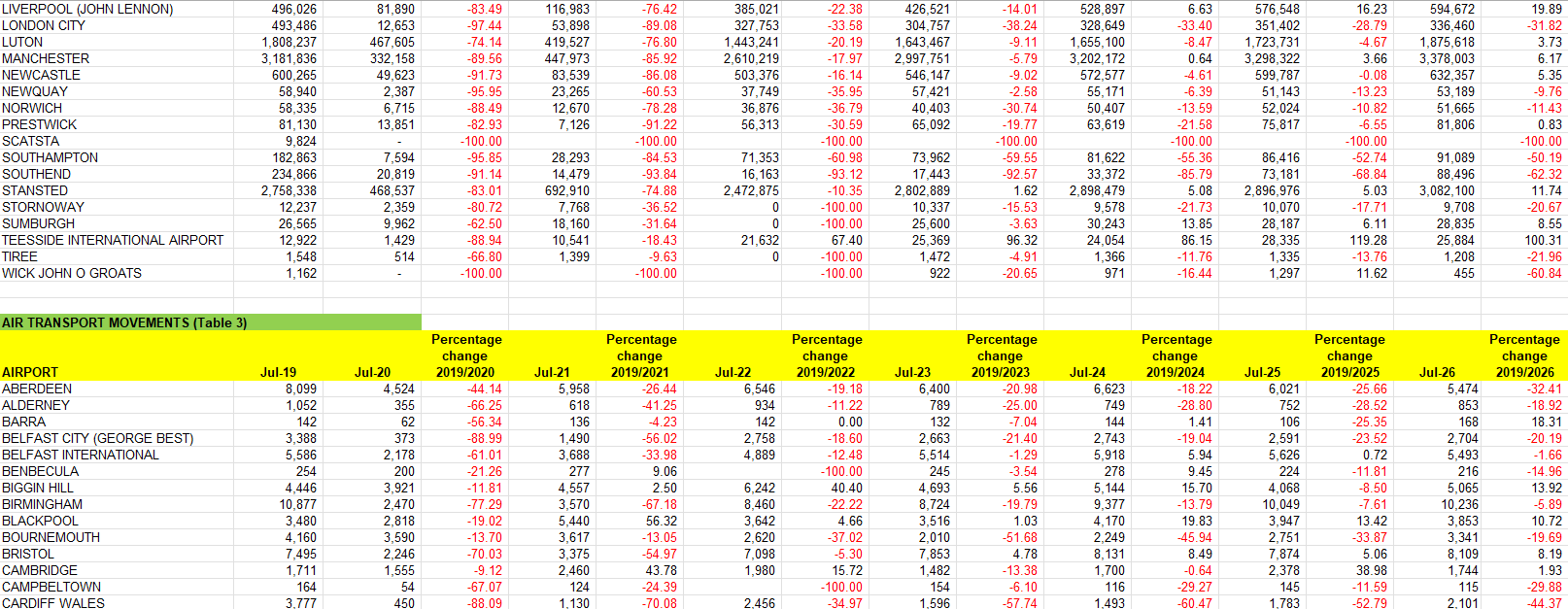Select Biggin Hill percentage value 40.40
The height and width of the screenshot is (609, 1568).
click(x=847, y=488)
